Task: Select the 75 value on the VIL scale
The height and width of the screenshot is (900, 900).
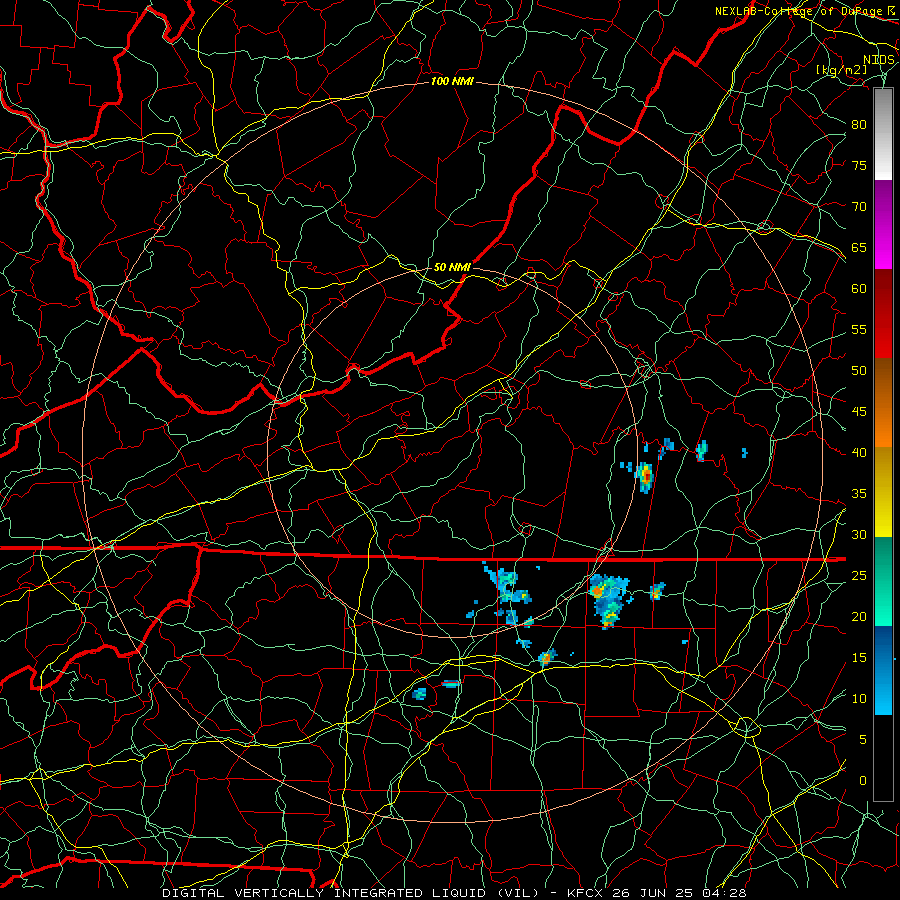Action: coord(859,166)
